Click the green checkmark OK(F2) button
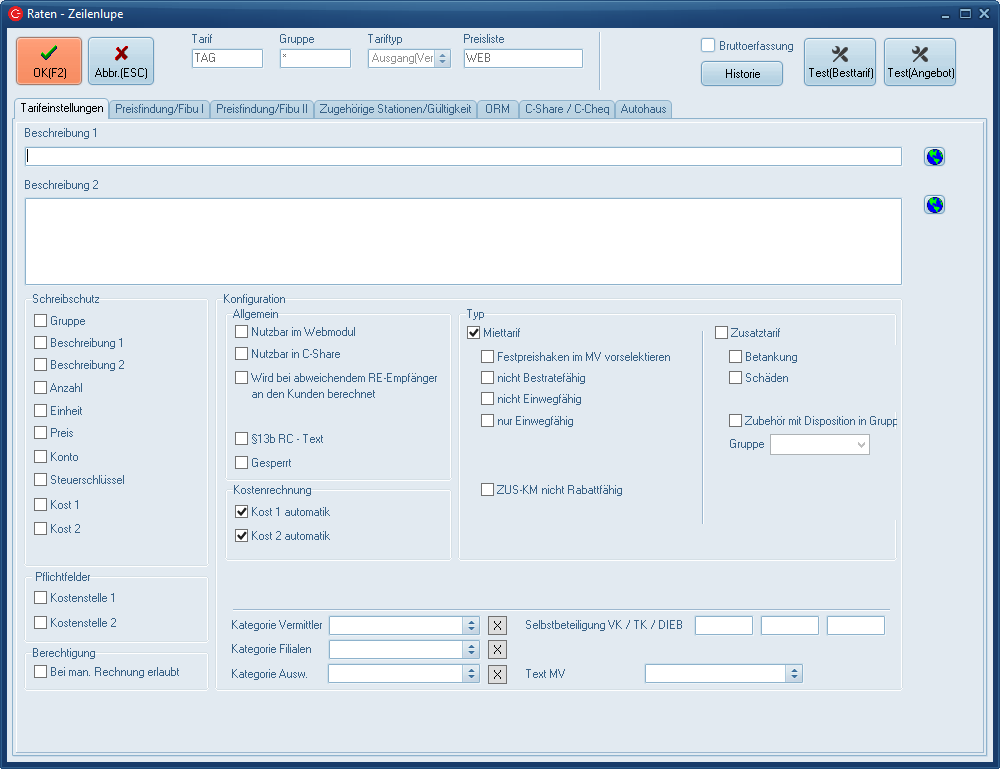1000x770 pixels. click(49, 61)
